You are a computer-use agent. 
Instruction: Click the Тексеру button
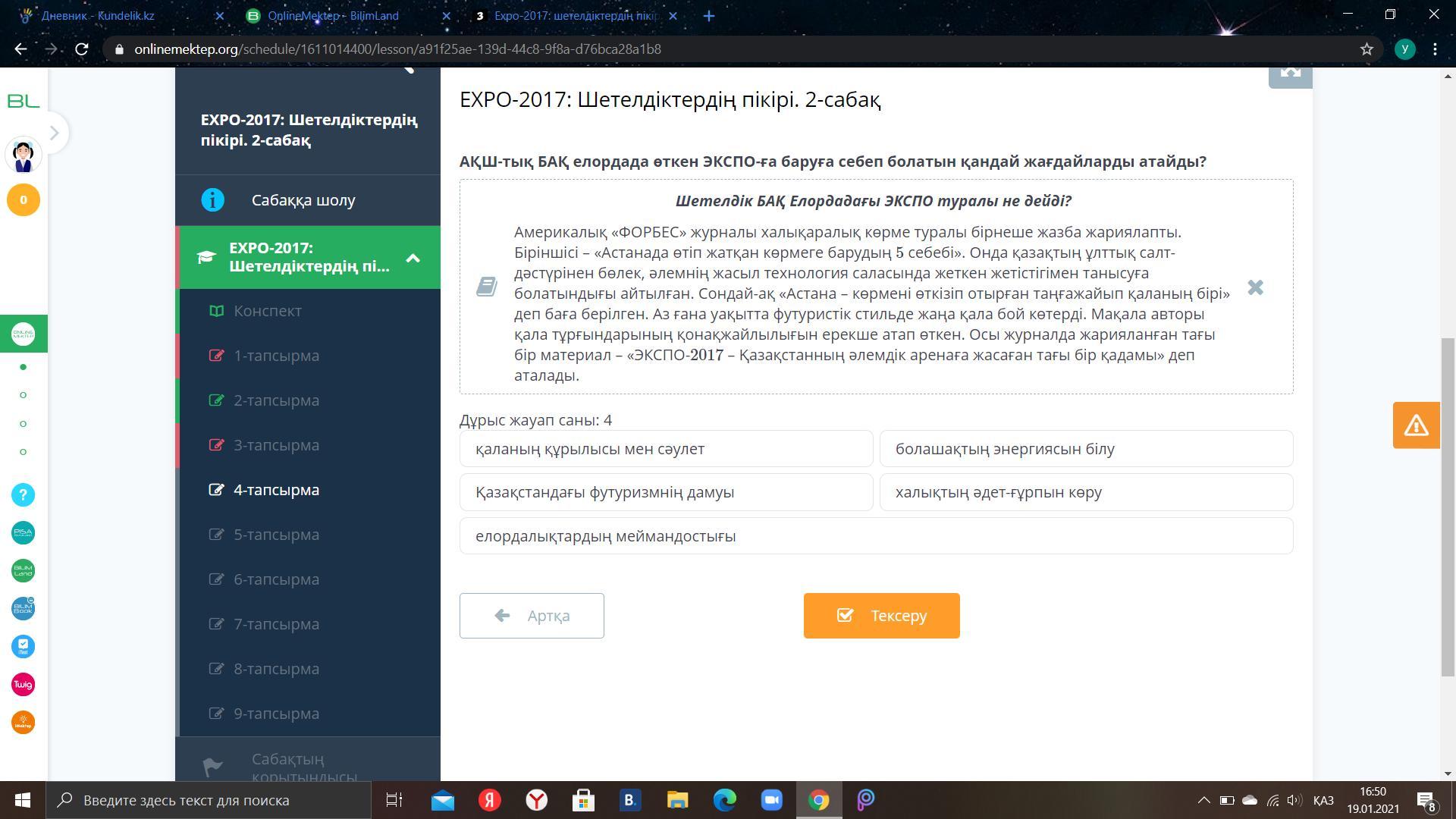pyautogui.click(x=881, y=616)
